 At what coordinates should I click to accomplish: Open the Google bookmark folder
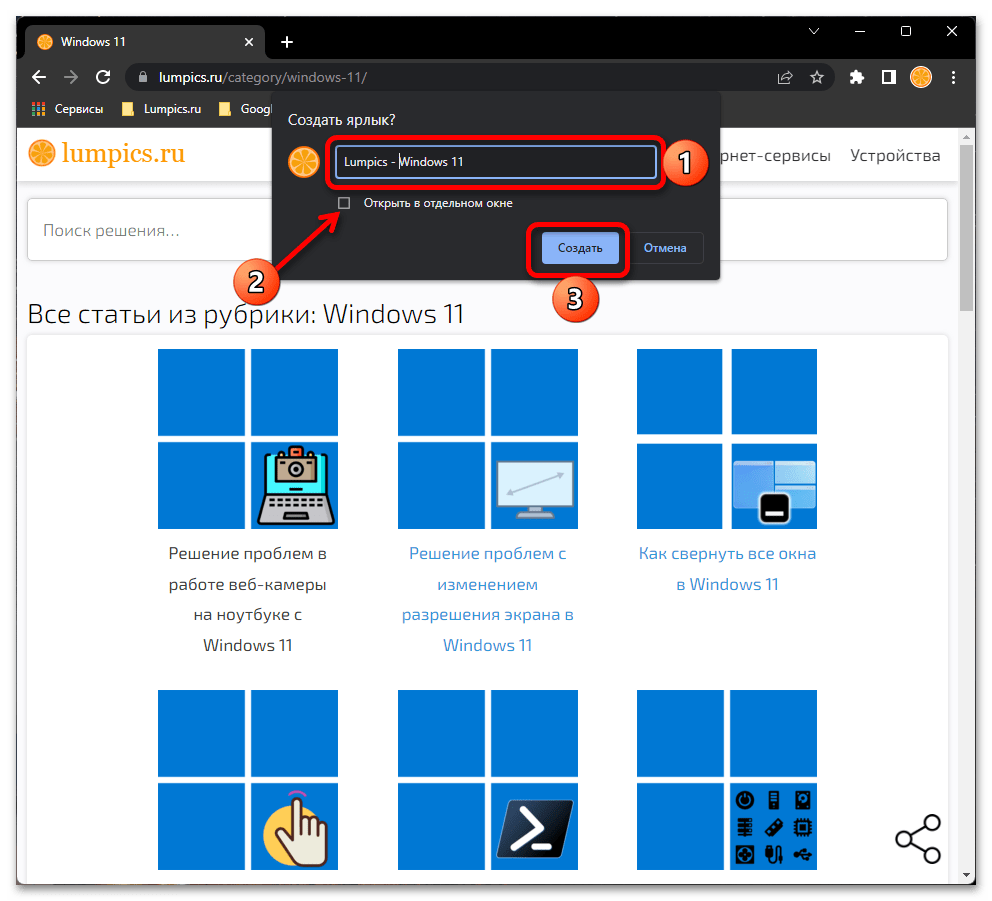pyautogui.click(x=245, y=109)
